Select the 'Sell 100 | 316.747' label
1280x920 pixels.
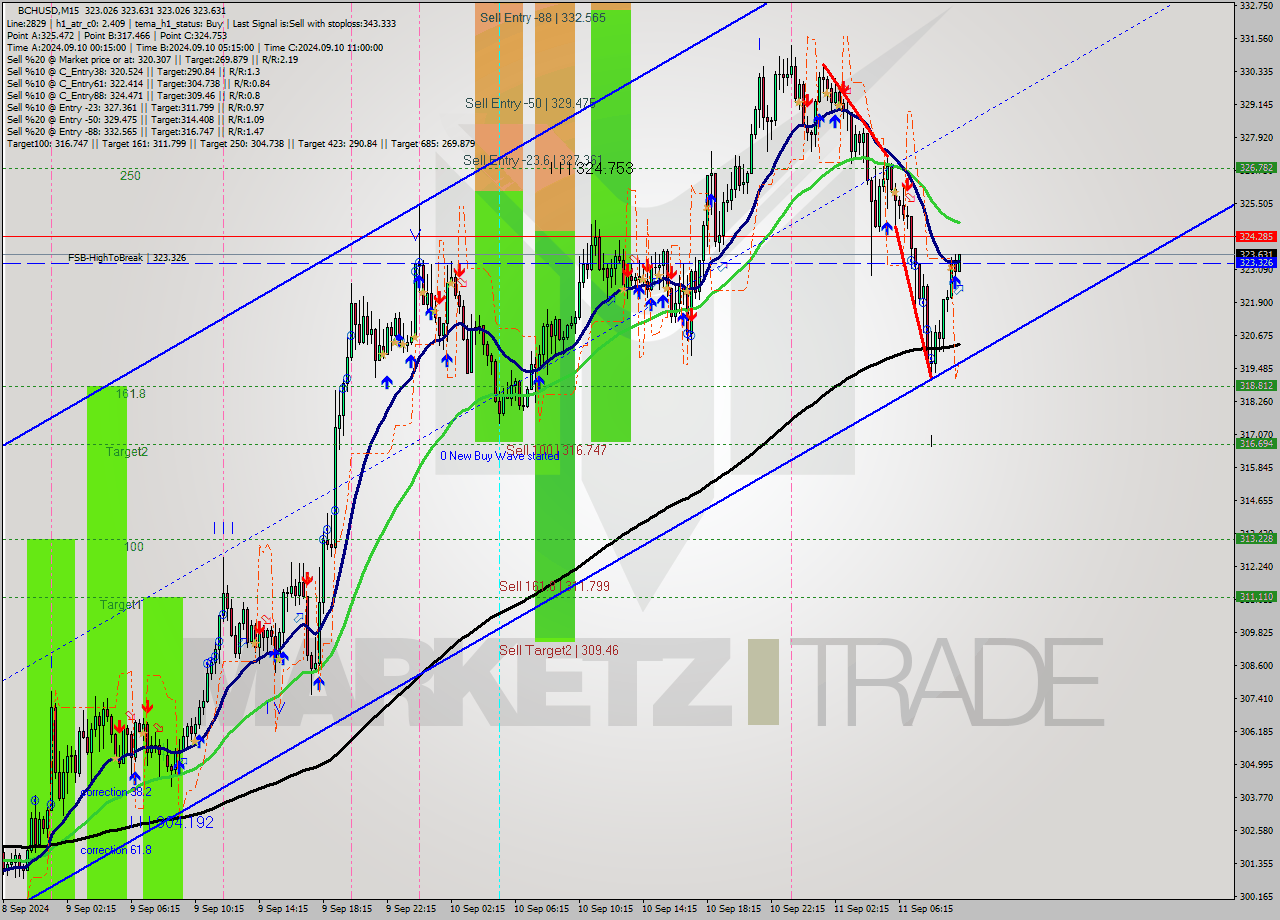556,450
